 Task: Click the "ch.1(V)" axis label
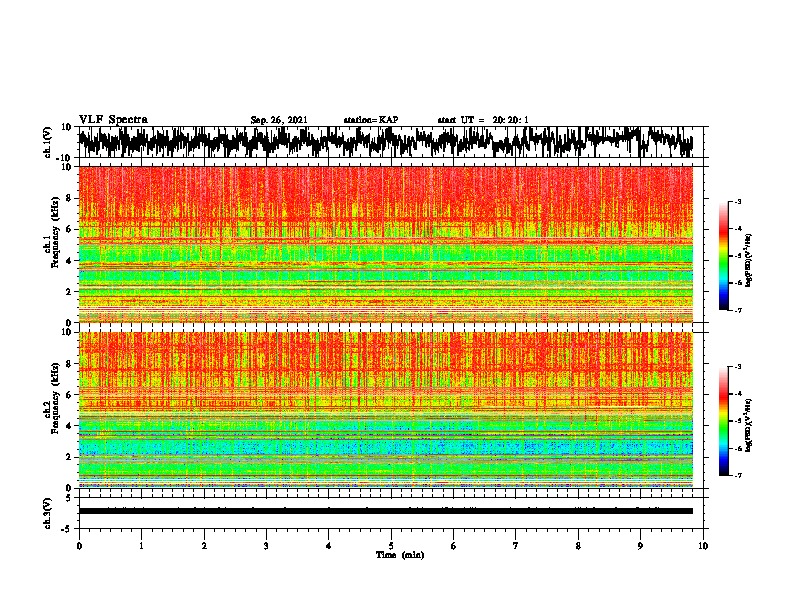(x=48, y=142)
